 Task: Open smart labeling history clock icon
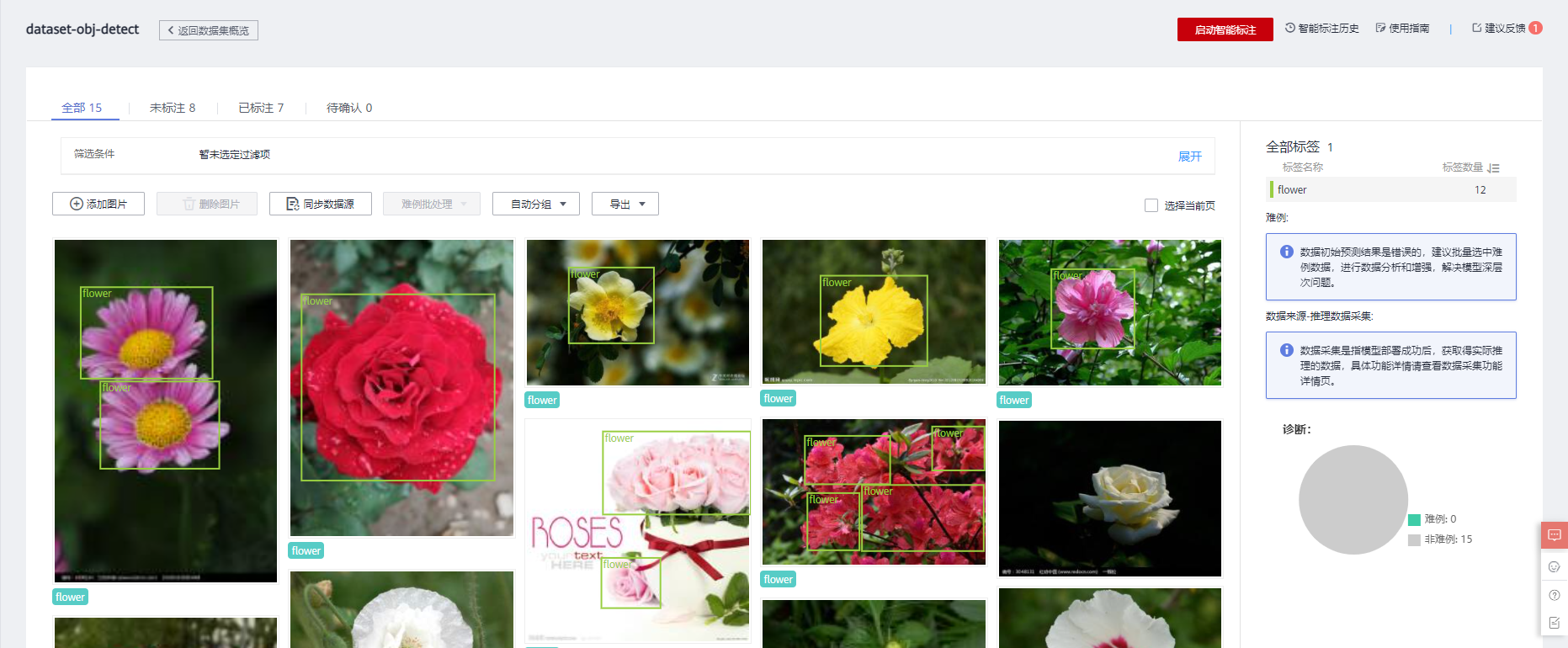1290,28
